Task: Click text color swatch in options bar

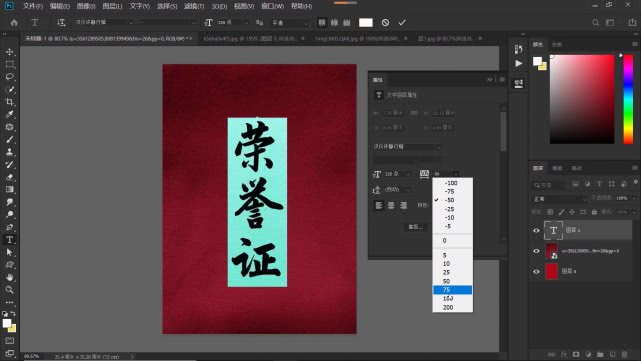Action: pos(366,23)
